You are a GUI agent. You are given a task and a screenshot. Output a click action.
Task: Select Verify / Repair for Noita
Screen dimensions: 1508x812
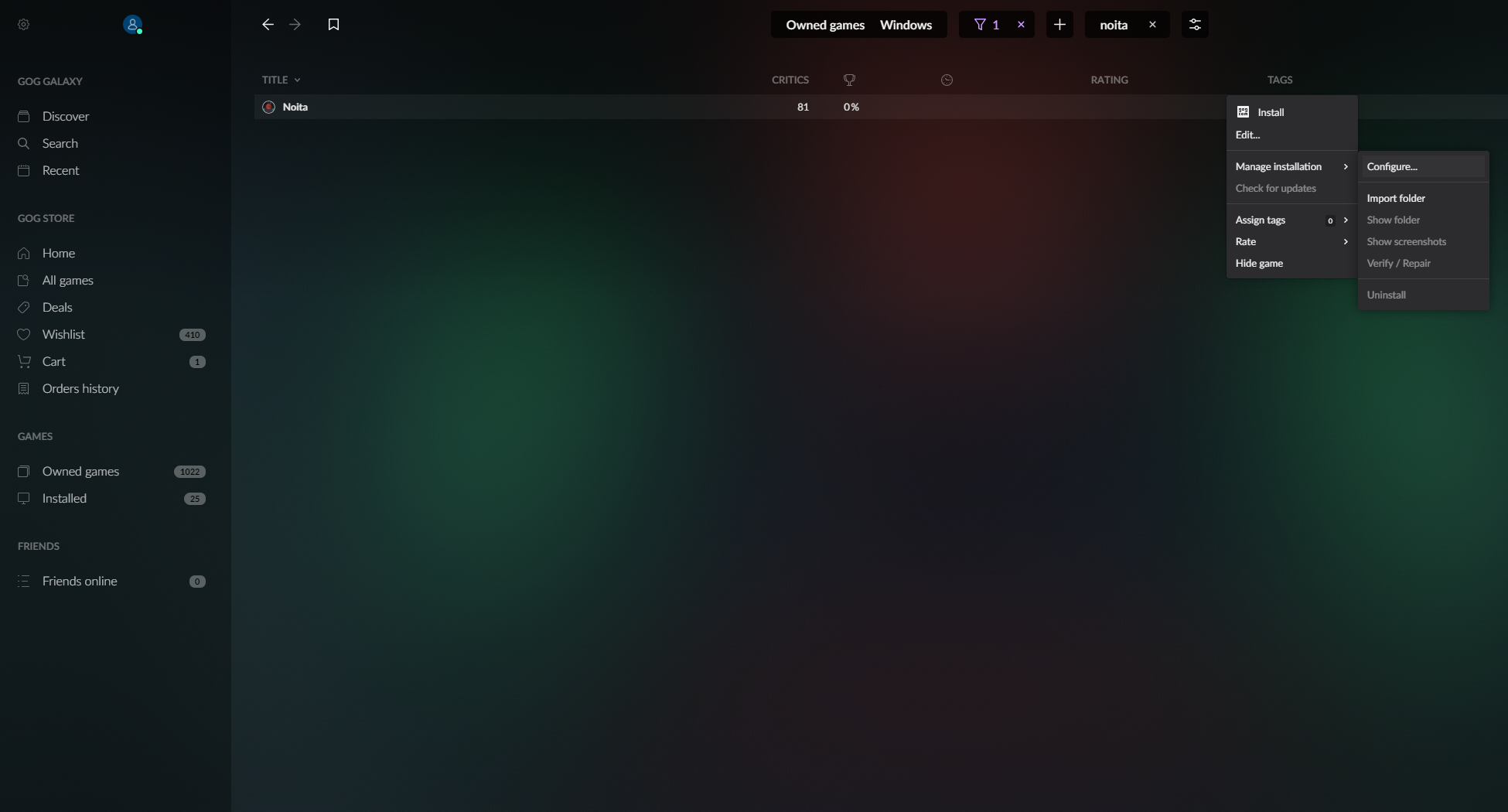[x=1399, y=263]
